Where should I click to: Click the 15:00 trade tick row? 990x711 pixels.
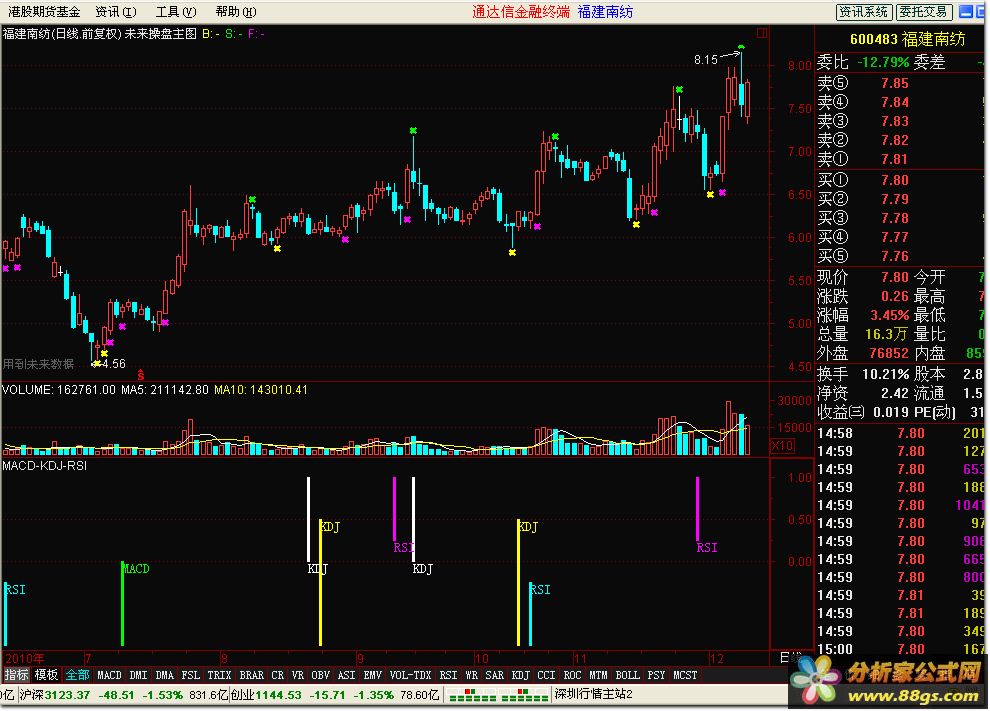click(902, 649)
